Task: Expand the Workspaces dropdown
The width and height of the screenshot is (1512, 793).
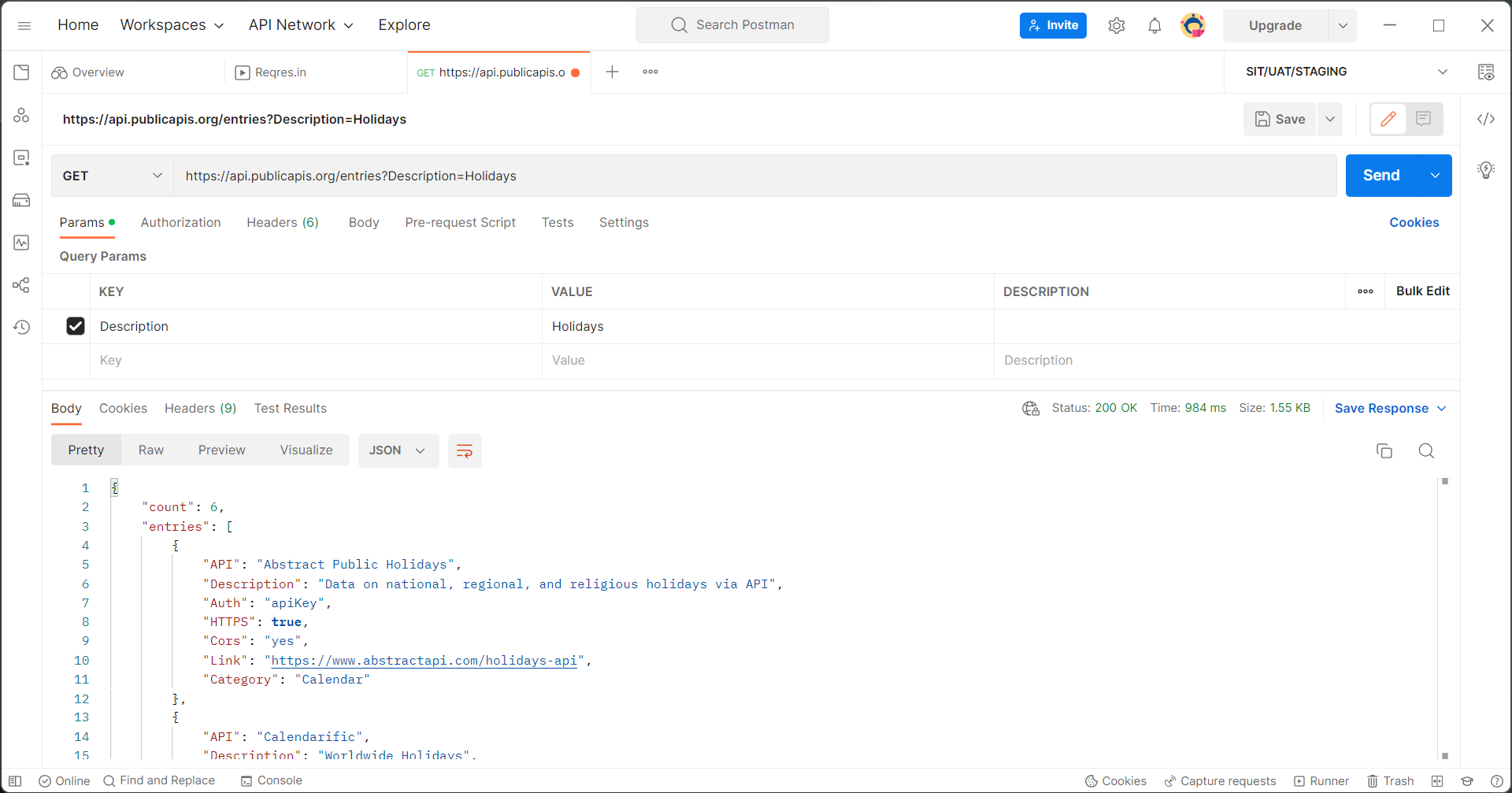Action: (x=172, y=25)
